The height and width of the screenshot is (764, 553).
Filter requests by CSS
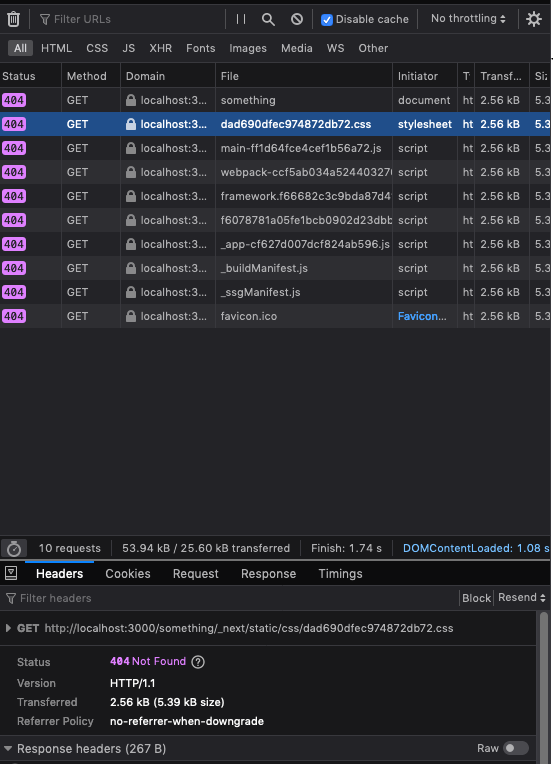coord(97,48)
